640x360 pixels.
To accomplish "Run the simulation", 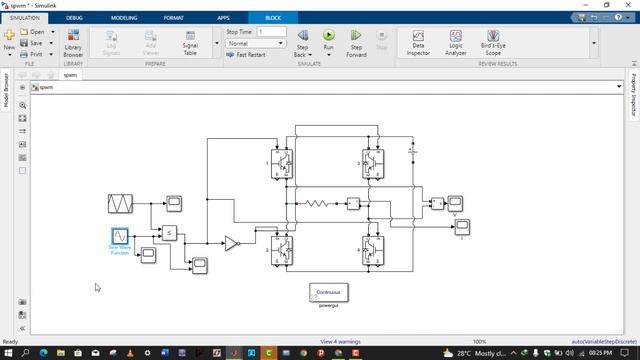I will (x=329, y=36).
